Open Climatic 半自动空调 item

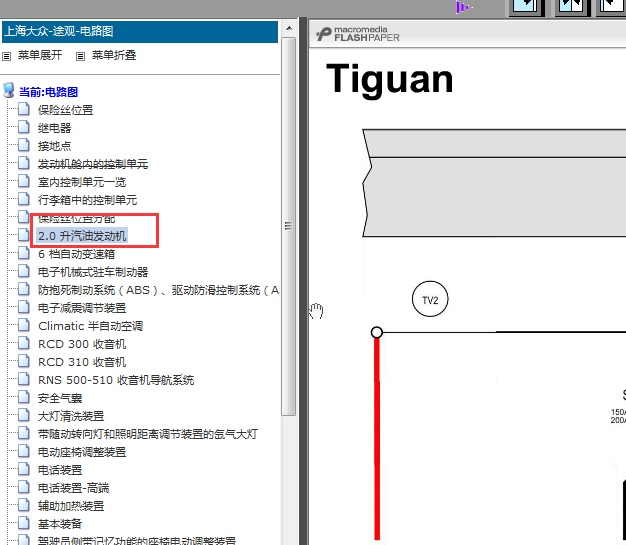point(90,326)
